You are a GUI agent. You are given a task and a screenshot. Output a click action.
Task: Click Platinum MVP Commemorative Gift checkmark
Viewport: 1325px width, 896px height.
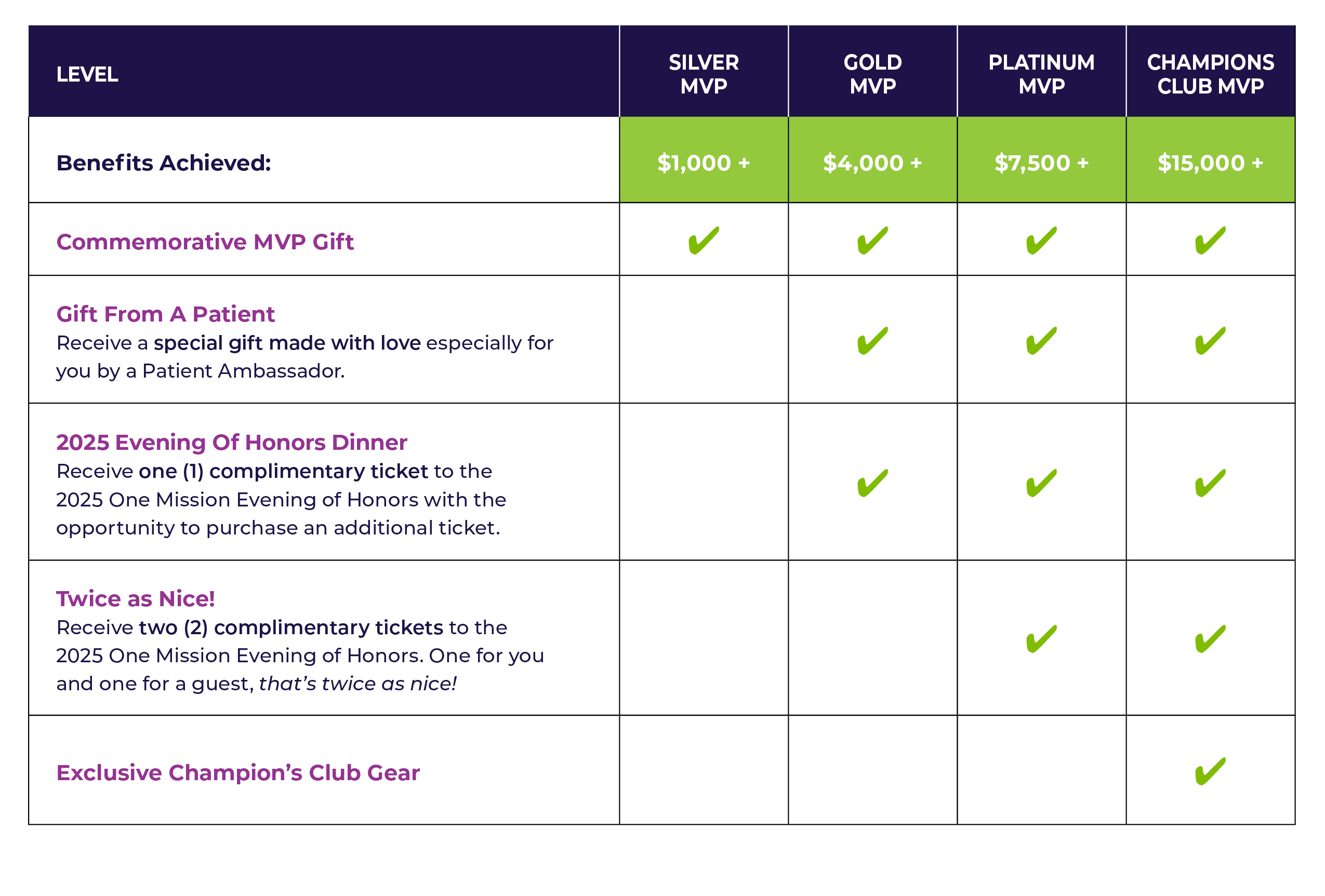click(x=1041, y=240)
